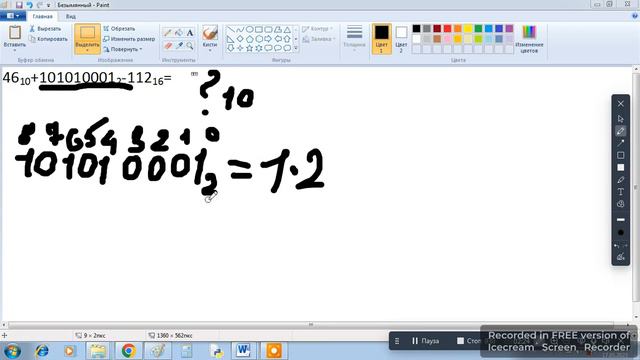640x360 pixels.
Task: Activate Color 2 (Цвет 2) selector
Action: pos(401,39)
